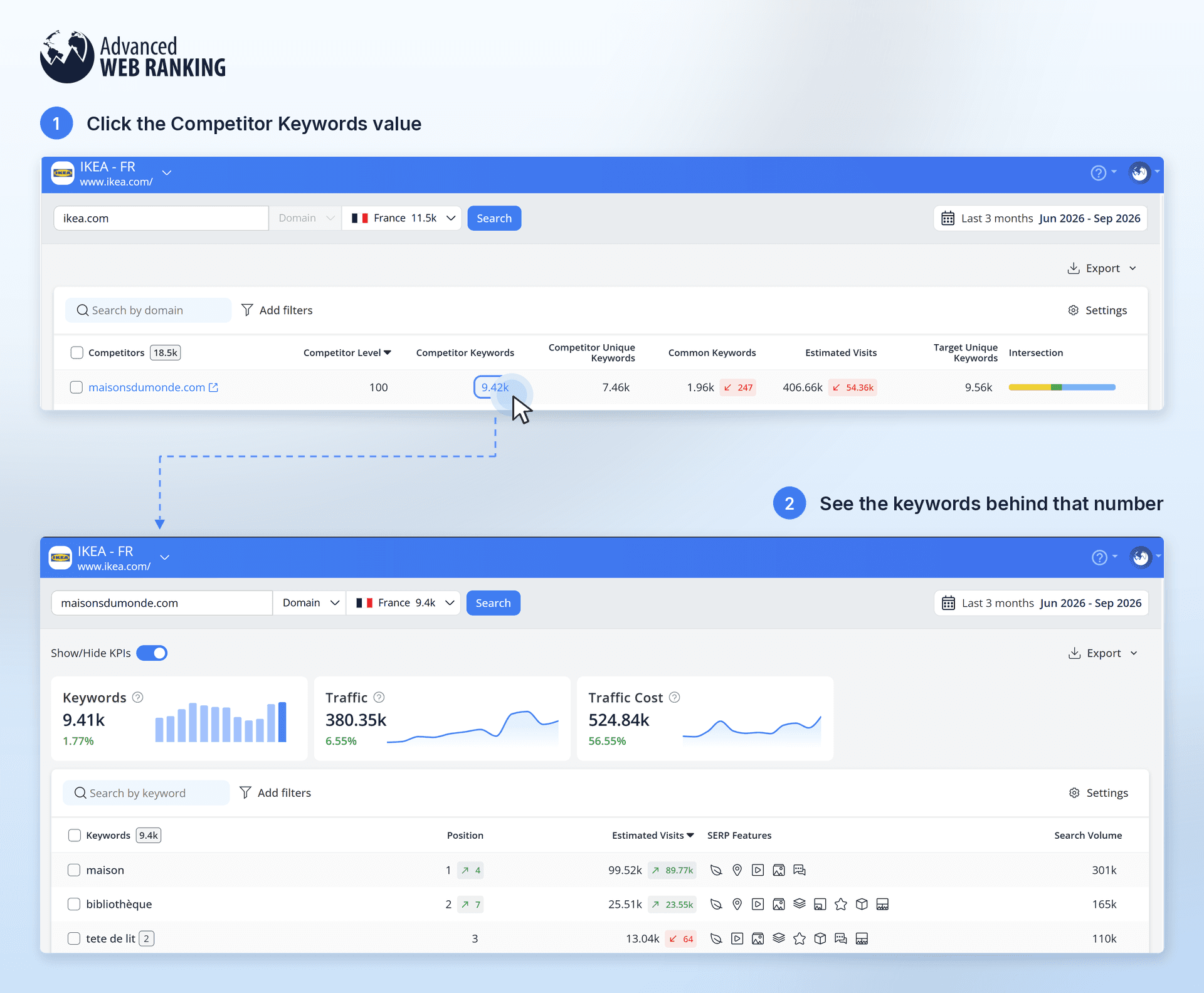Click the info icon next to the Keywords KPI
The height and width of the screenshot is (993, 1204).
pyautogui.click(x=138, y=697)
